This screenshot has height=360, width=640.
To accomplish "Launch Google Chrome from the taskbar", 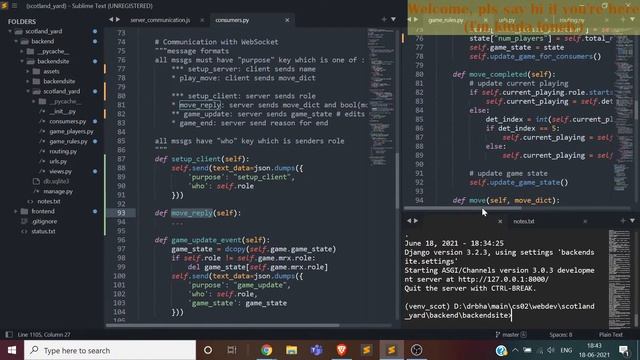I will [267, 350].
